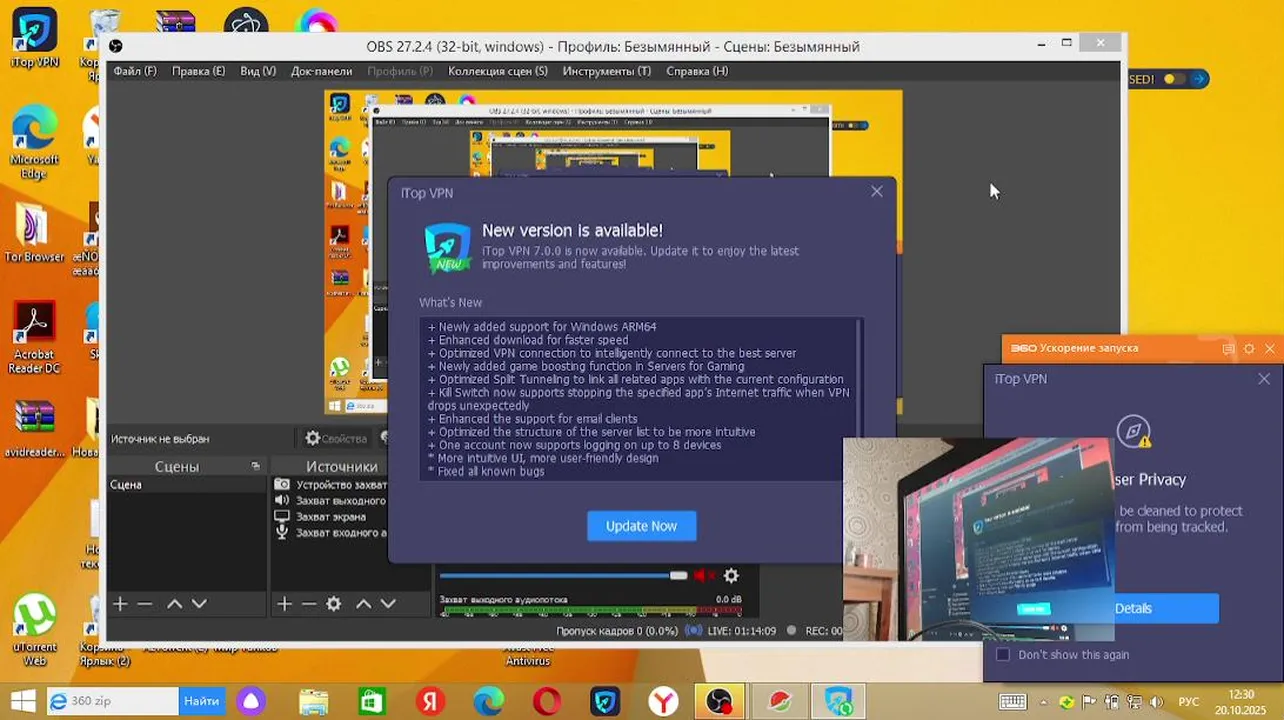This screenshot has height=720, width=1284.
Task: Open audio mixer gear settings
Action: coord(731,576)
